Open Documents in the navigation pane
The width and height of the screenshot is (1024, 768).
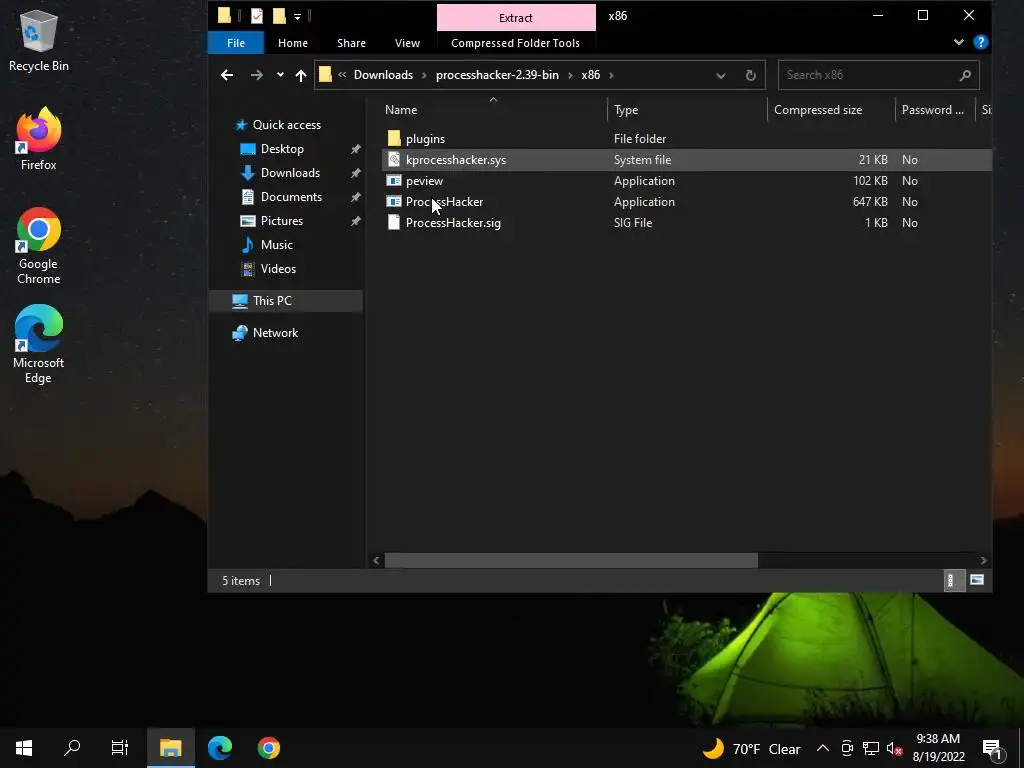point(291,197)
